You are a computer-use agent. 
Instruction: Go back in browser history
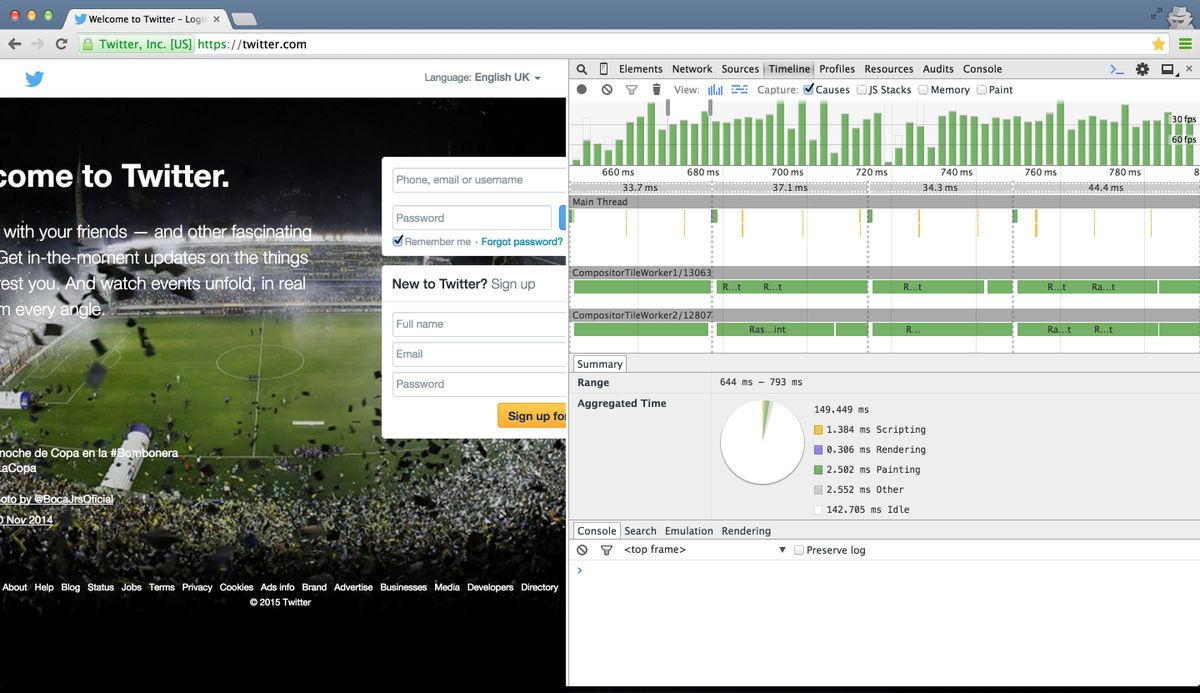14,44
